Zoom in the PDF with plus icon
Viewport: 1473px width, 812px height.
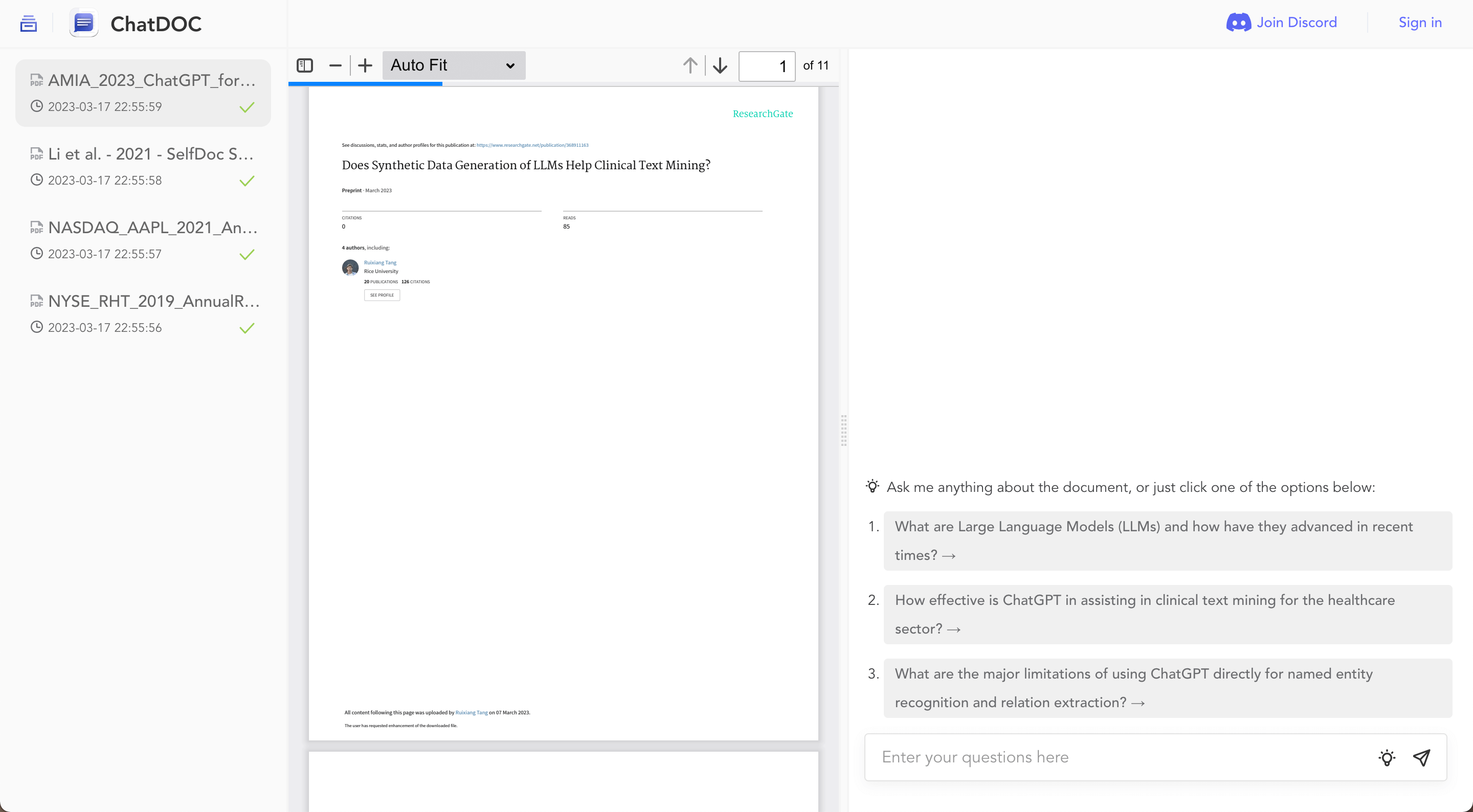coord(365,65)
